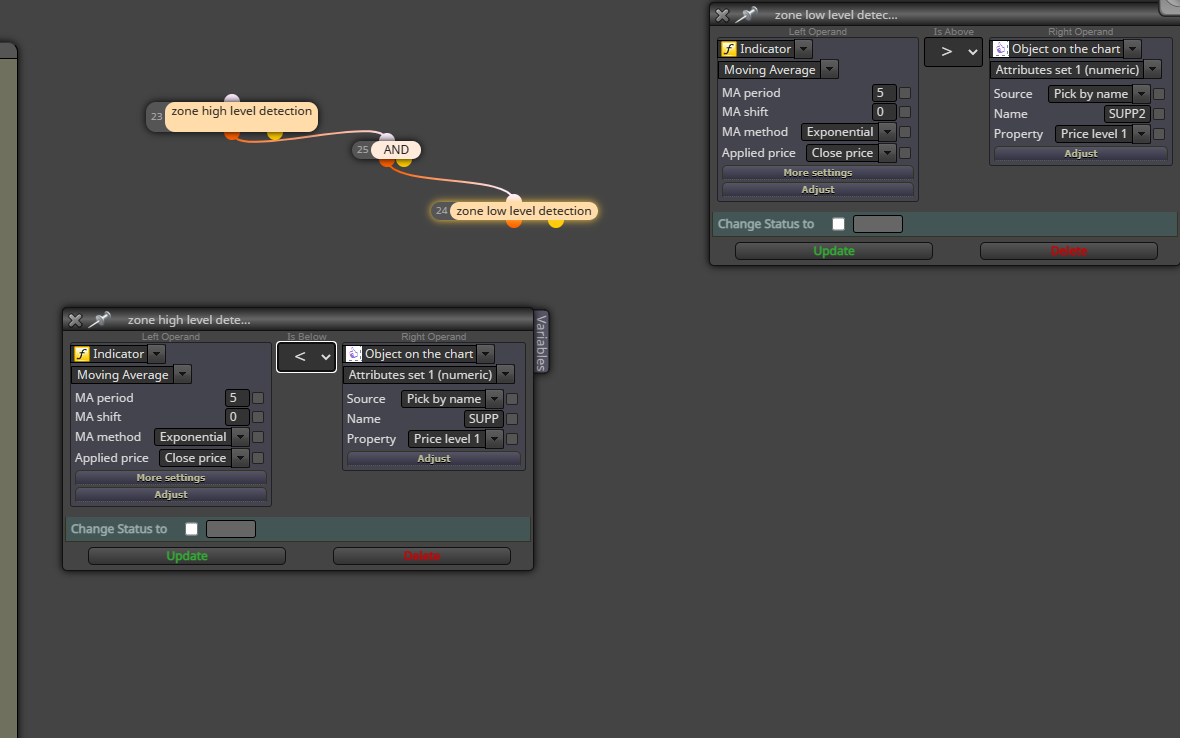Open the Is Above operator dropdown
Viewport: 1180px width, 738px height.
coord(953,52)
